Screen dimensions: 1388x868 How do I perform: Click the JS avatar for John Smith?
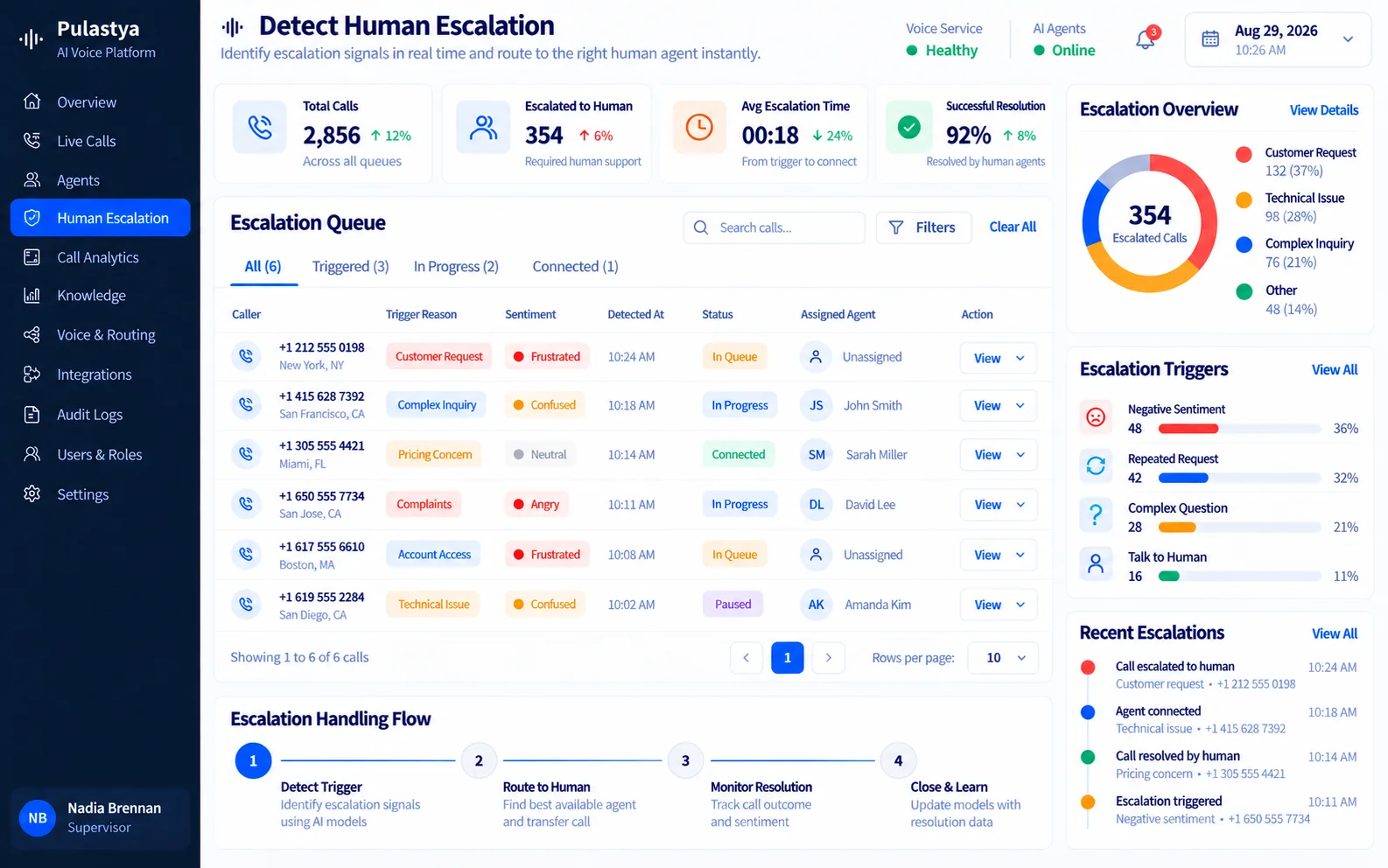(816, 405)
